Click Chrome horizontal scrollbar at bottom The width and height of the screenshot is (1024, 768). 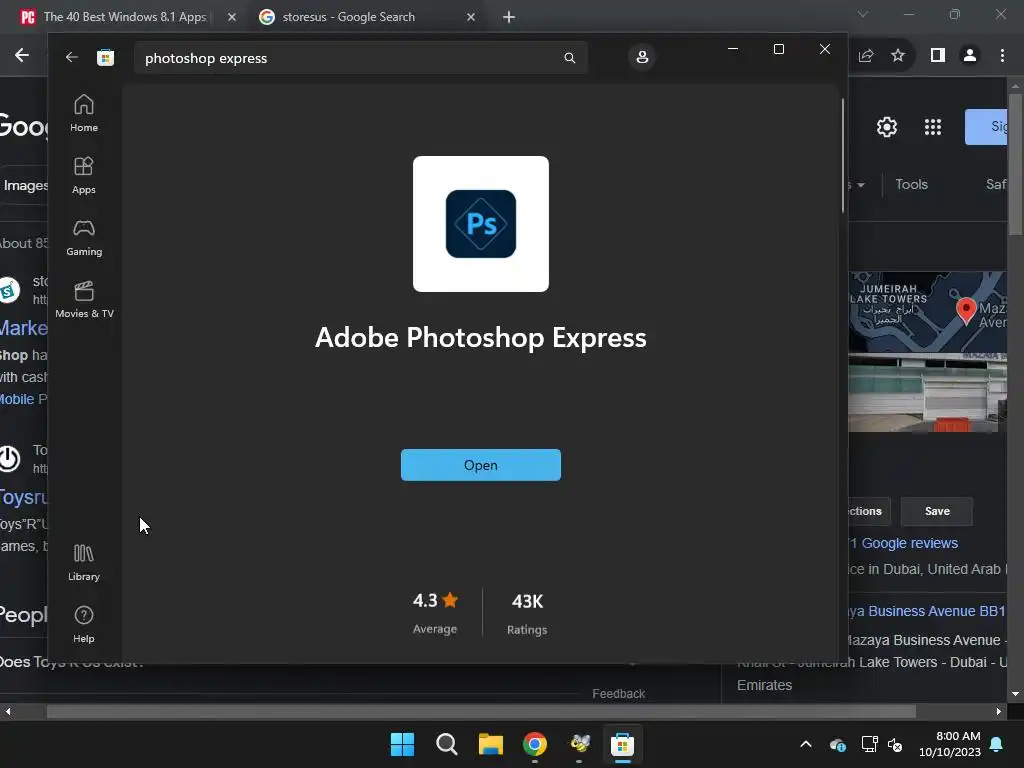(481, 711)
